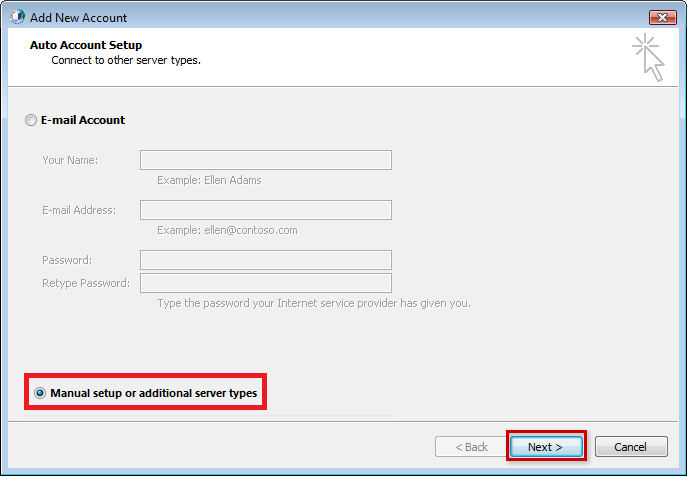Click the Example: Ellen Adams hint text
The height and width of the screenshot is (481, 687).
[x=209, y=180]
